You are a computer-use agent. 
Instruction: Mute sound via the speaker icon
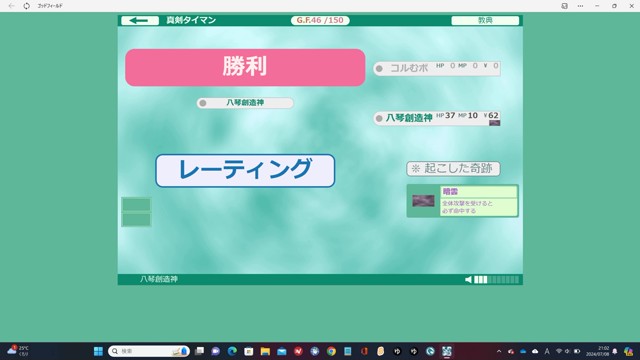click(x=468, y=280)
